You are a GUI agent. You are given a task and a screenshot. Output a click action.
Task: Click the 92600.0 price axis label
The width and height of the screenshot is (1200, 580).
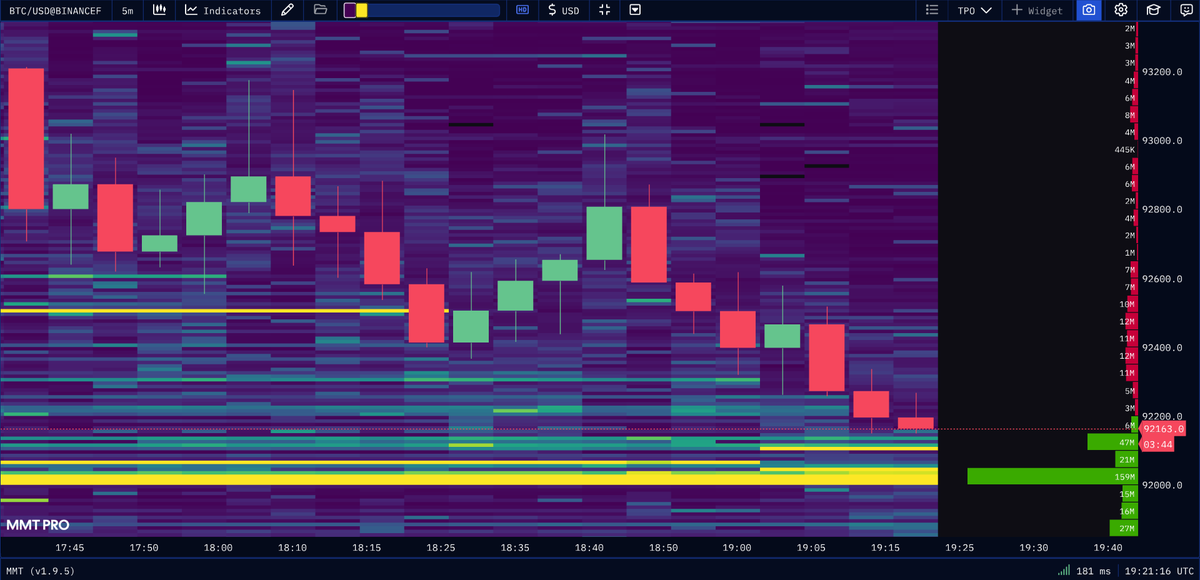1163,279
